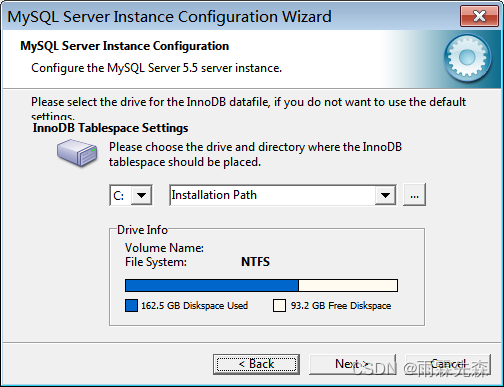Open the C: drive letter dropdown

tap(141, 195)
